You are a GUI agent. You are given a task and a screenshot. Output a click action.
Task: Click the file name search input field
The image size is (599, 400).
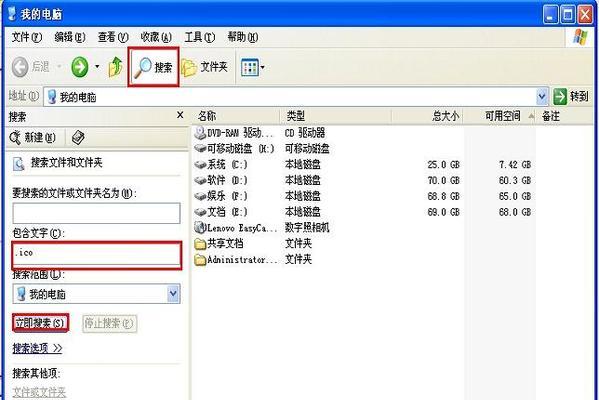pos(96,213)
